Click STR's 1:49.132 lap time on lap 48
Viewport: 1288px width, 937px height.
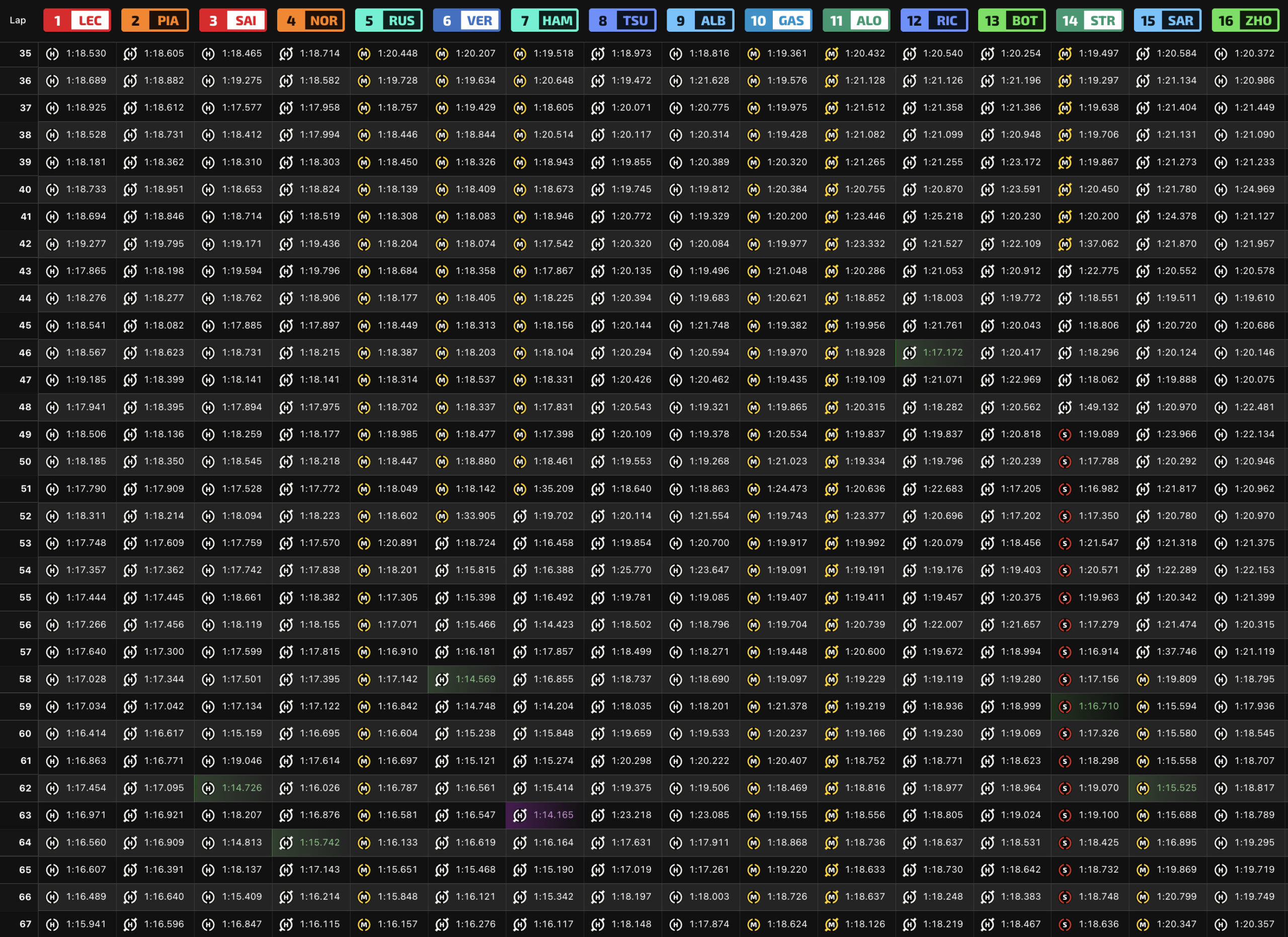pos(1099,407)
